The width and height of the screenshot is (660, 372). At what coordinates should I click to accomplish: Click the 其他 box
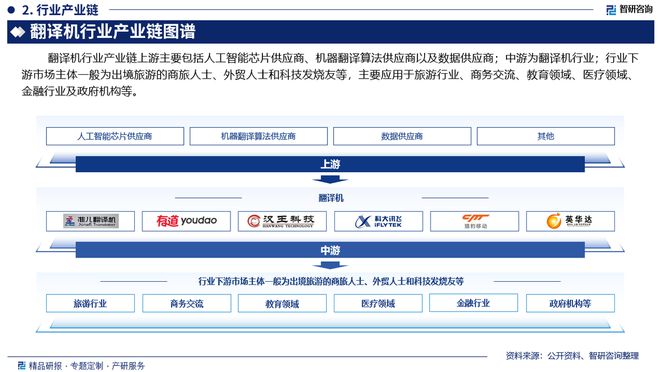click(x=546, y=136)
